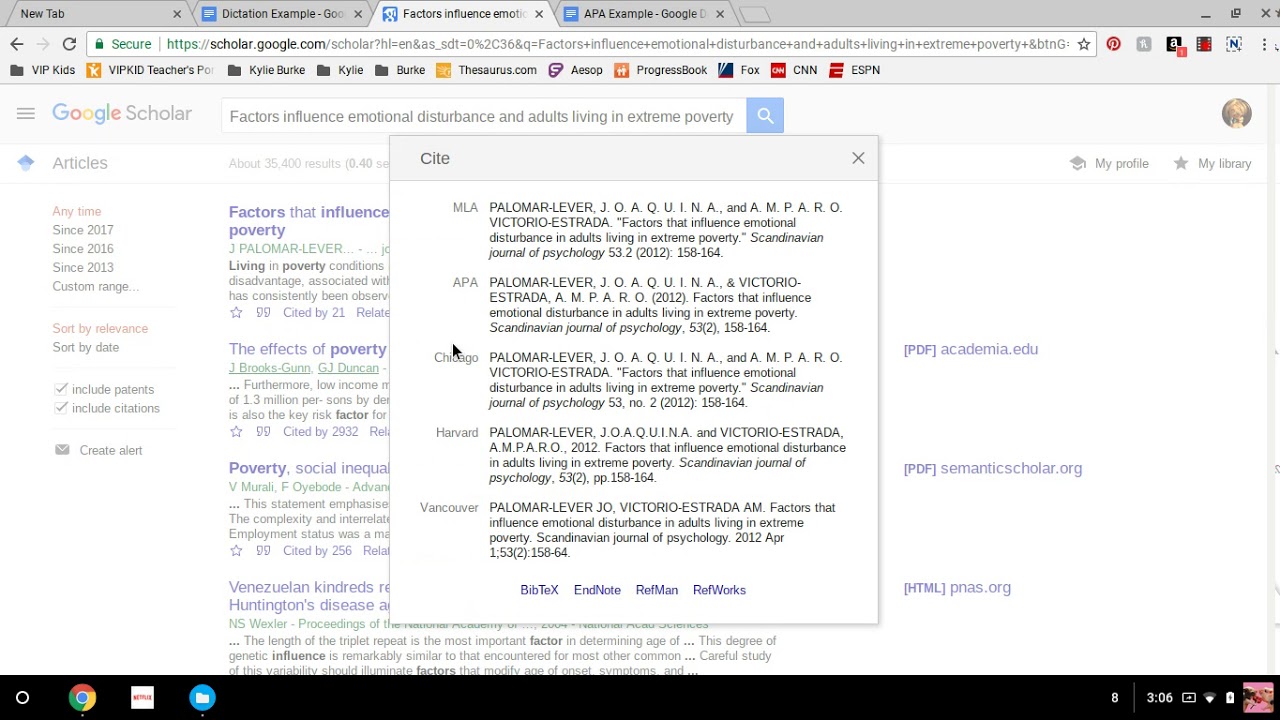Close the APA Example tab
Viewport: 1280px width, 720px height.
click(720, 14)
